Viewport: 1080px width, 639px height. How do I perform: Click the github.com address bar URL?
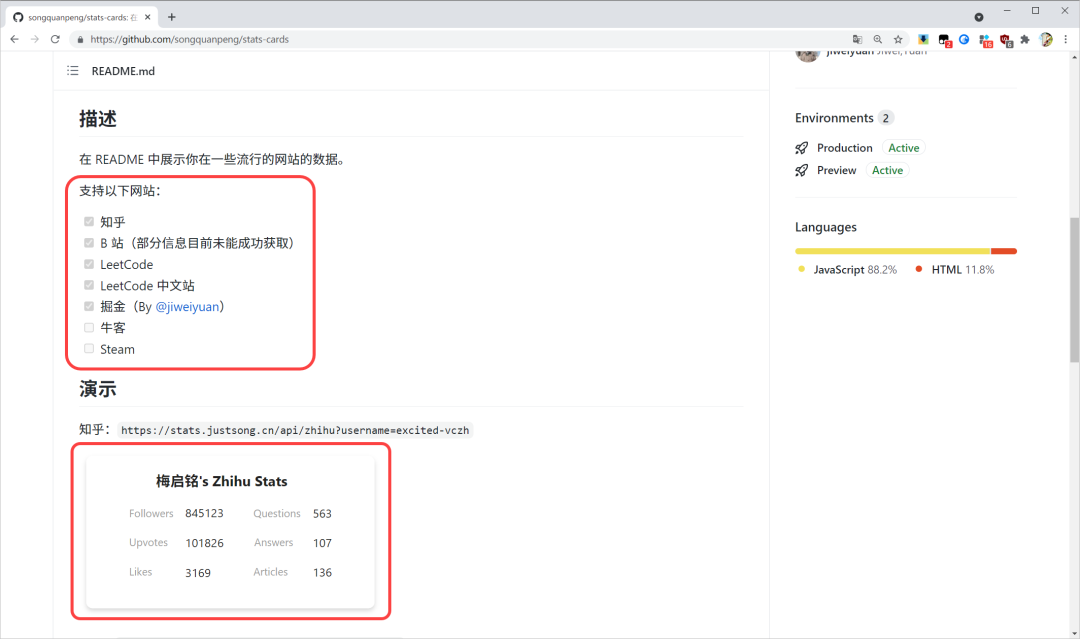(189, 39)
